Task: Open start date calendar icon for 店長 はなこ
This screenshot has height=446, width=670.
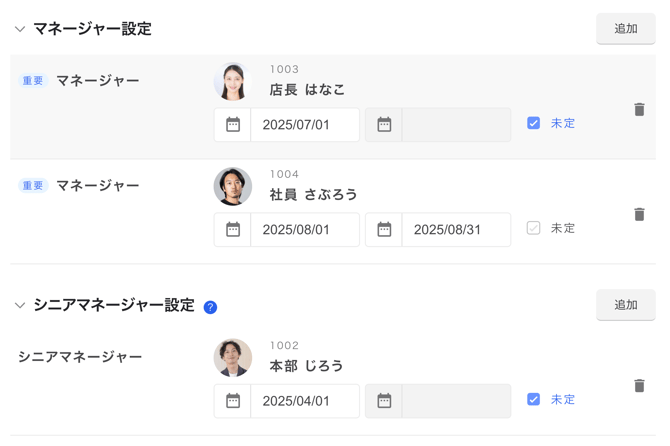Action: tap(233, 125)
